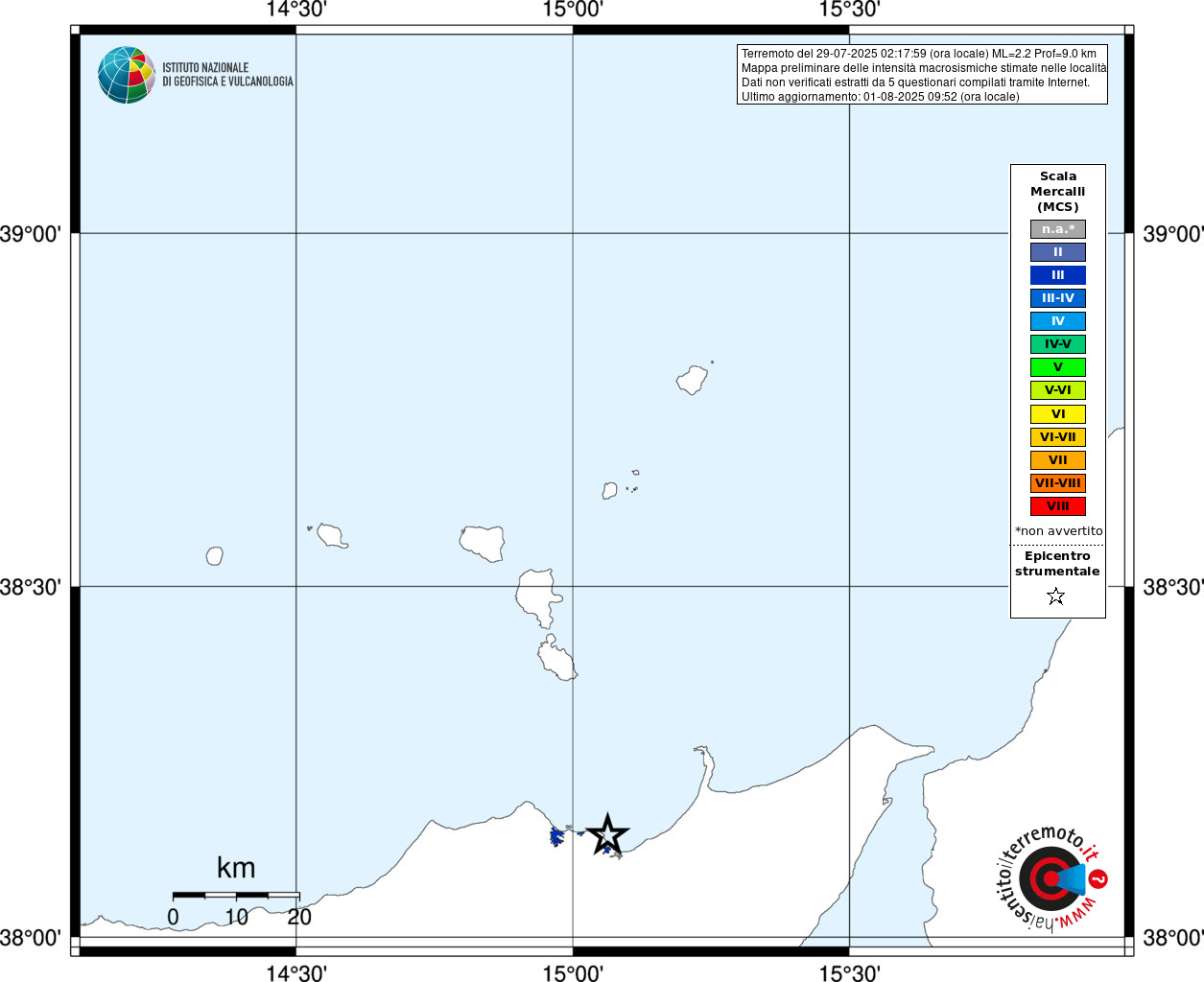The image size is (1204, 982).
Task: Click the INGV globe logo
Action: click(x=127, y=75)
